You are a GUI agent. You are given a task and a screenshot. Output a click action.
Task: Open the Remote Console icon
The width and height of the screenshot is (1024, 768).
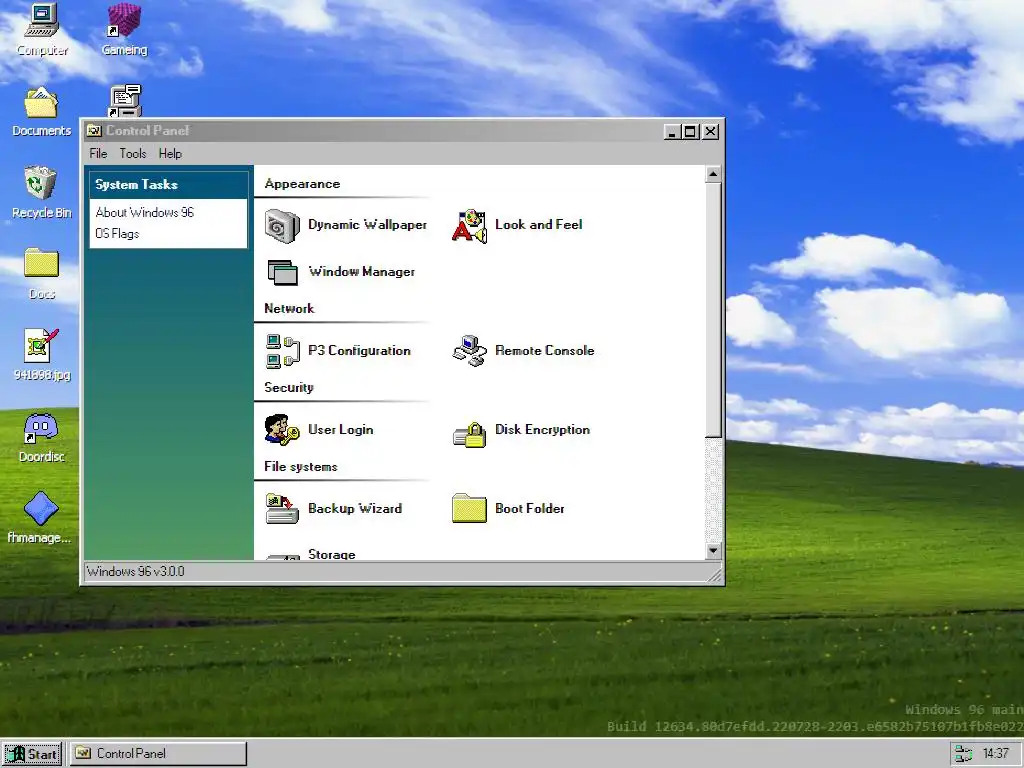tap(469, 351)
